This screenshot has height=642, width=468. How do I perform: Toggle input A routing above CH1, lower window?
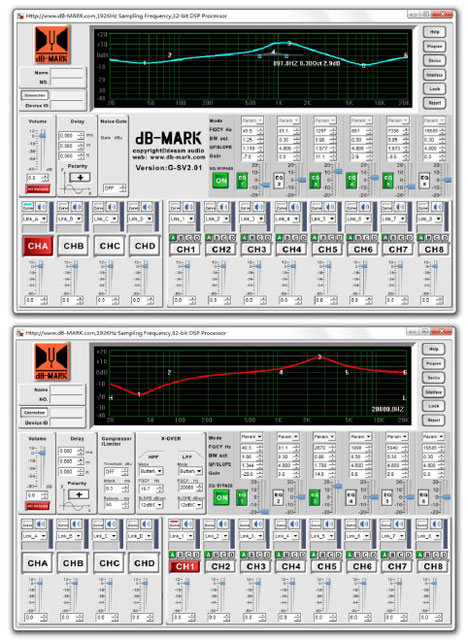tap(172, 555)
